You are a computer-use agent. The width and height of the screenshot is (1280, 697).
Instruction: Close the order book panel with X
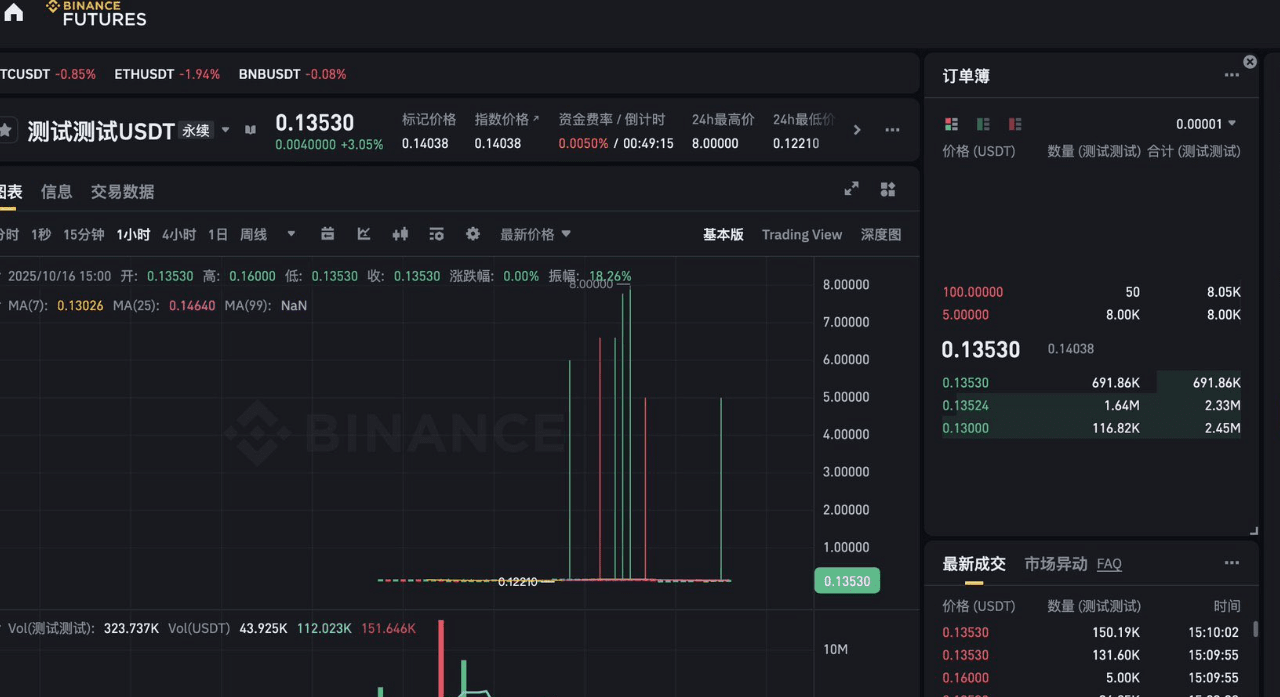(1250, 62)
